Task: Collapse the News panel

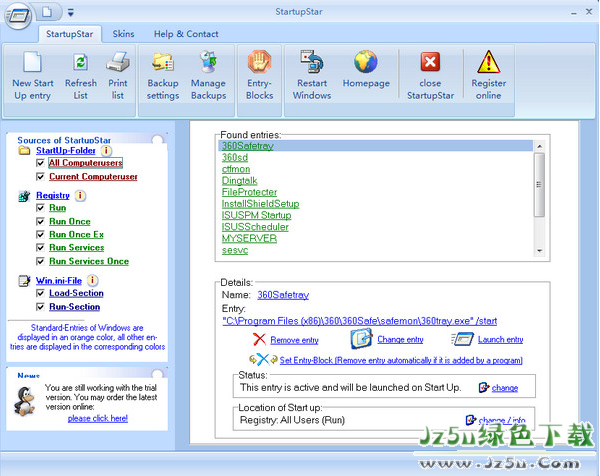Action: point(157,374)
